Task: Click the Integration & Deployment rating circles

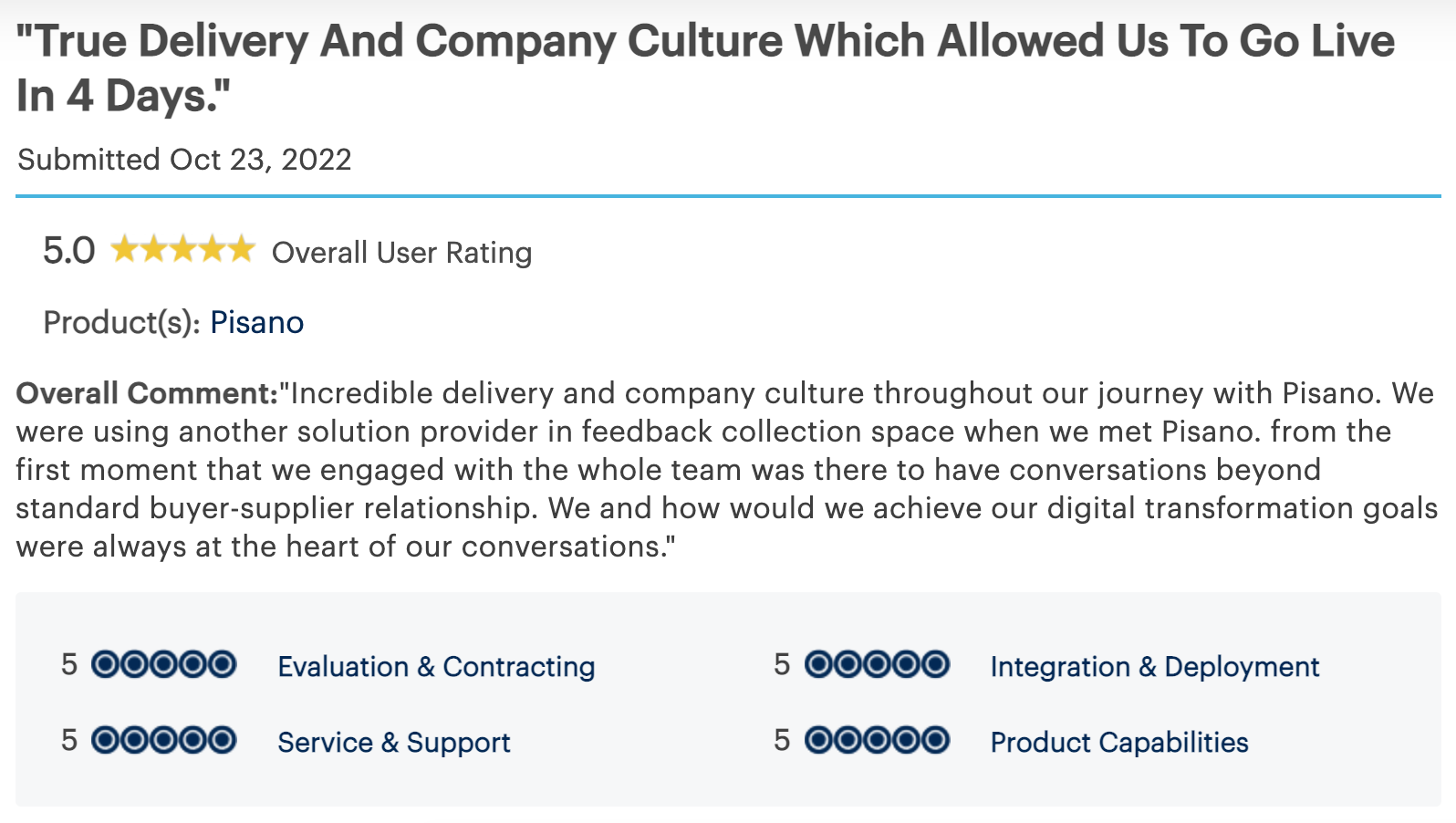Action: (x=877, y=664)
